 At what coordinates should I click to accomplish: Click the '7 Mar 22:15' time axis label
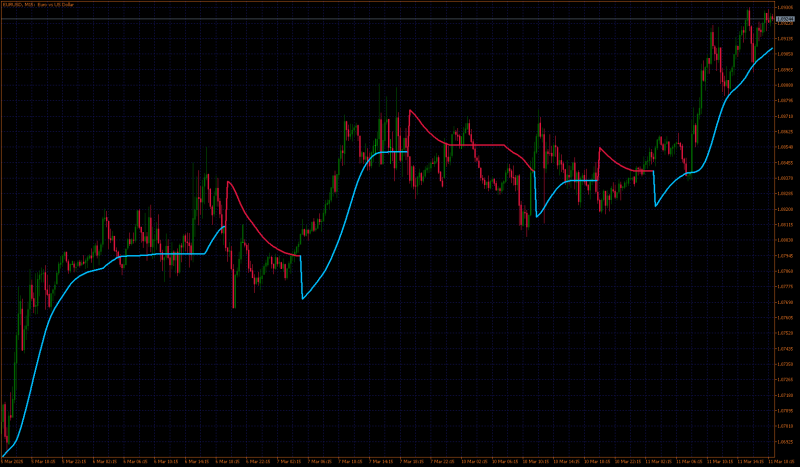[442, 461]
